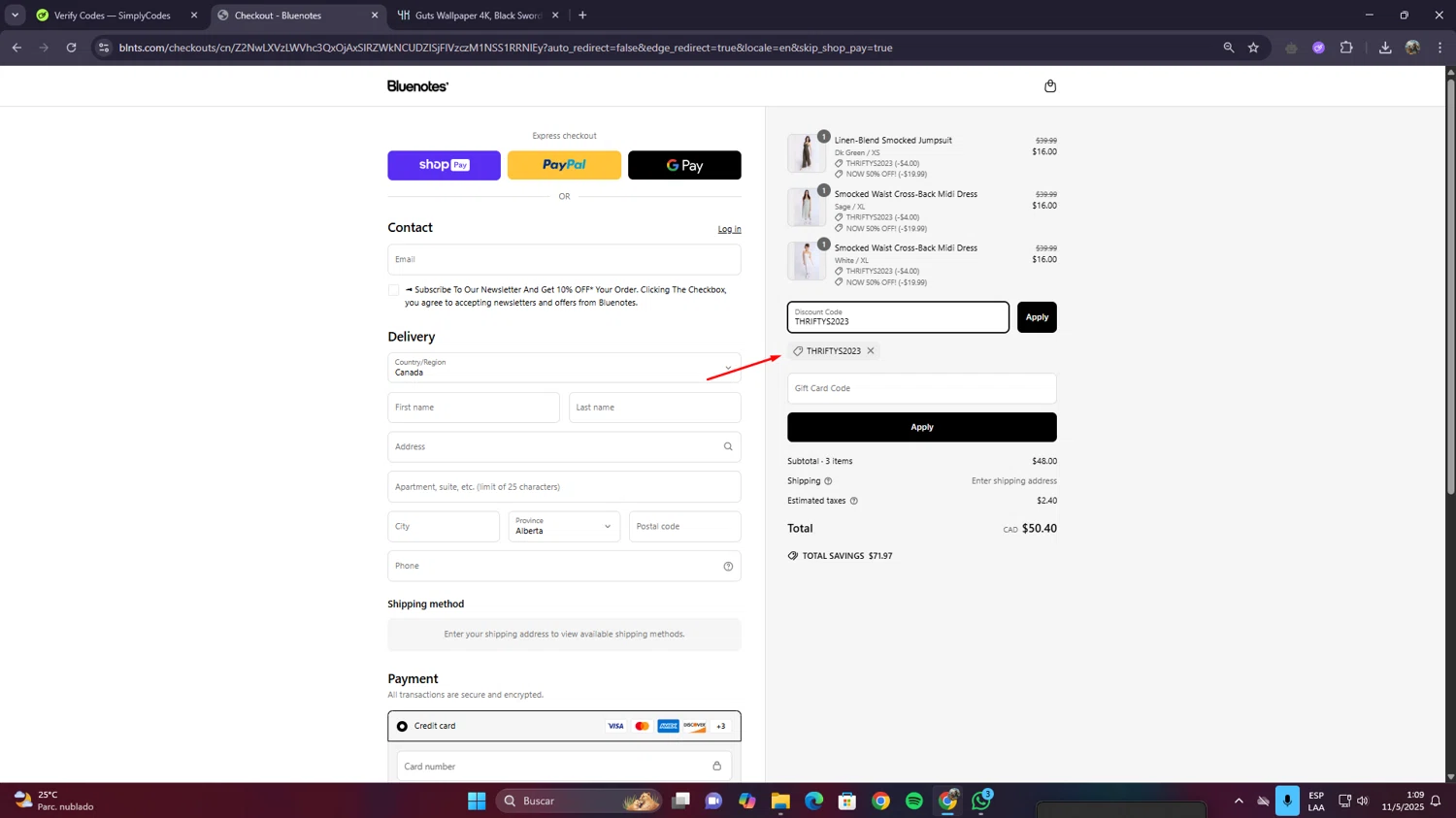Open Microsoft Edge from the taskbar

pos(813,801)
